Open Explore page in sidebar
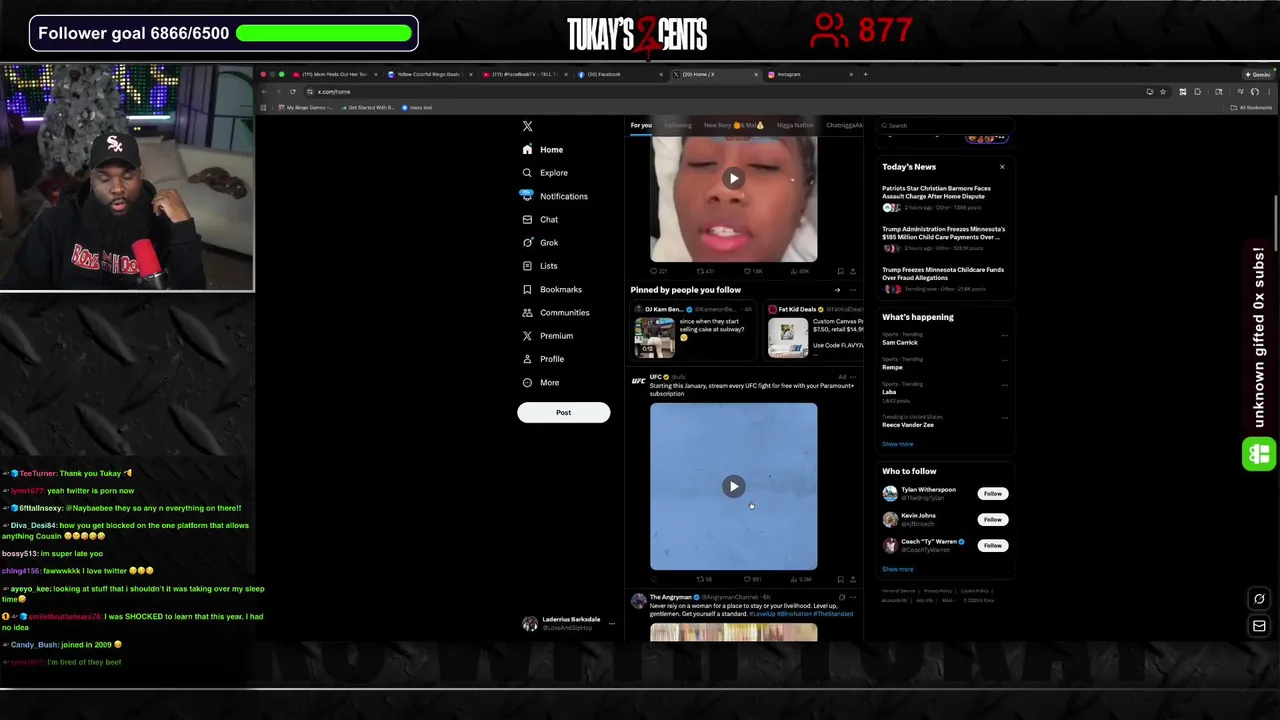Screen dimensions: 1280x720 tap(545, 173)
